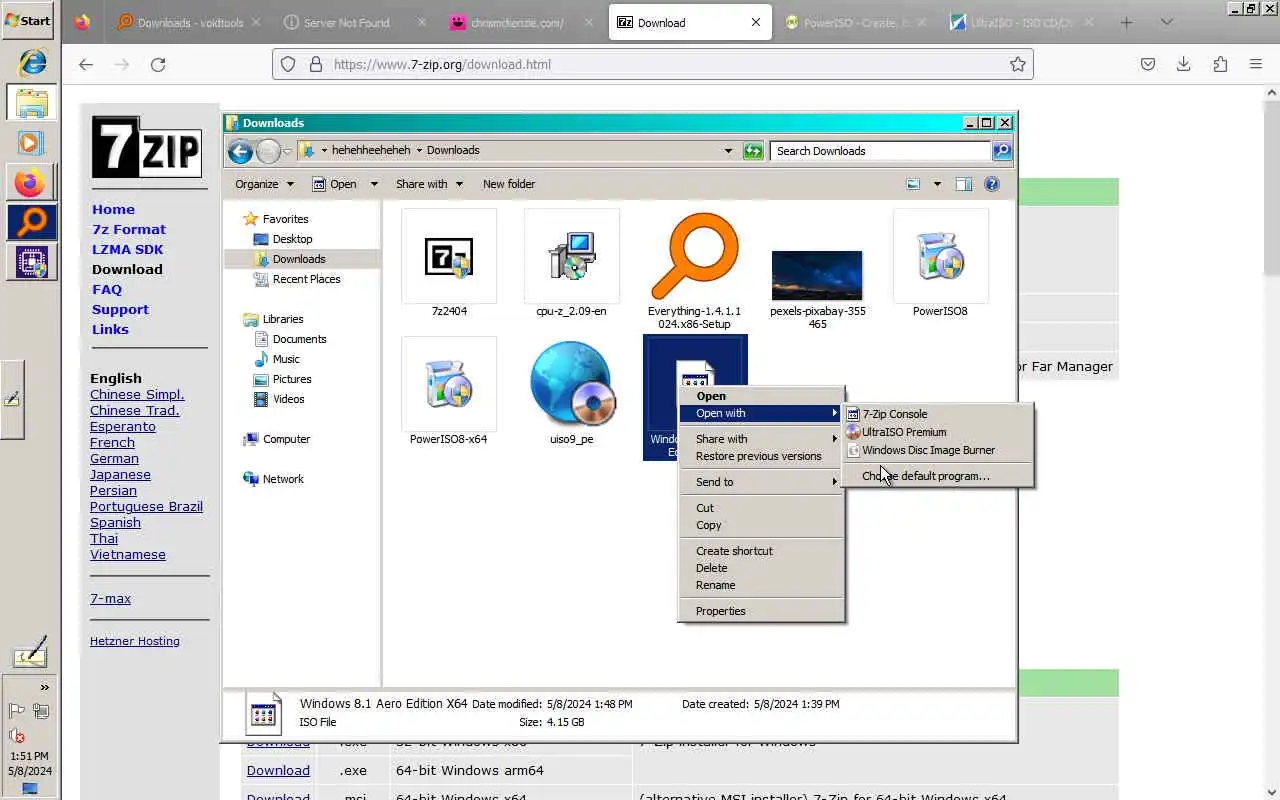Go back in Firefox browser
Image resolution: width=1280 pixels, height=800 pixels.
click(x=86, y=64)
